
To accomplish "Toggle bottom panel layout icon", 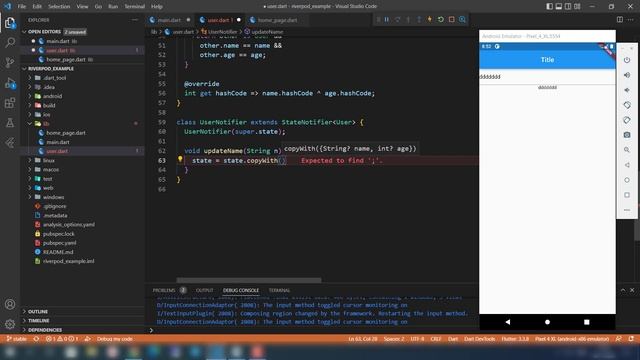I will tap(559, 6).
